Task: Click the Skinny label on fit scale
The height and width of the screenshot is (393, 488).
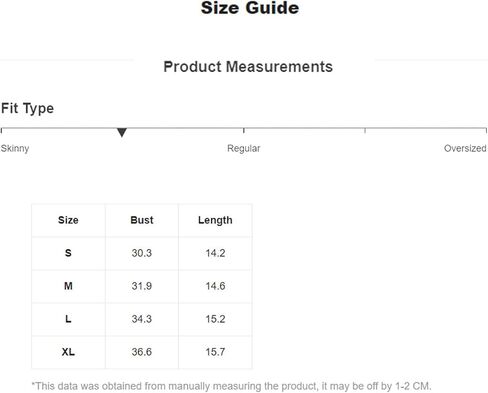Action: click(15, 148)
